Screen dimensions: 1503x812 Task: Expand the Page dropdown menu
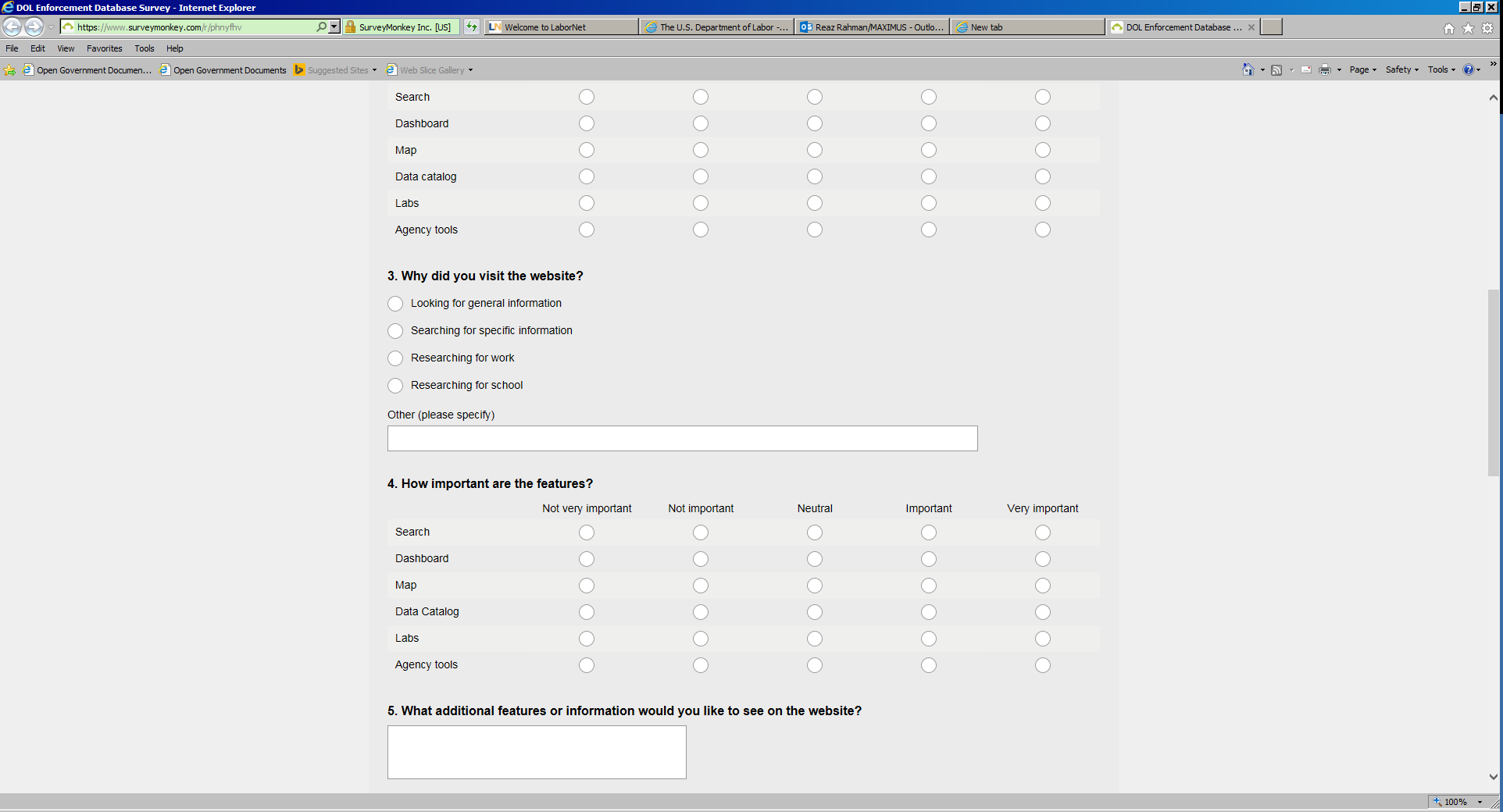(1363, 69)
